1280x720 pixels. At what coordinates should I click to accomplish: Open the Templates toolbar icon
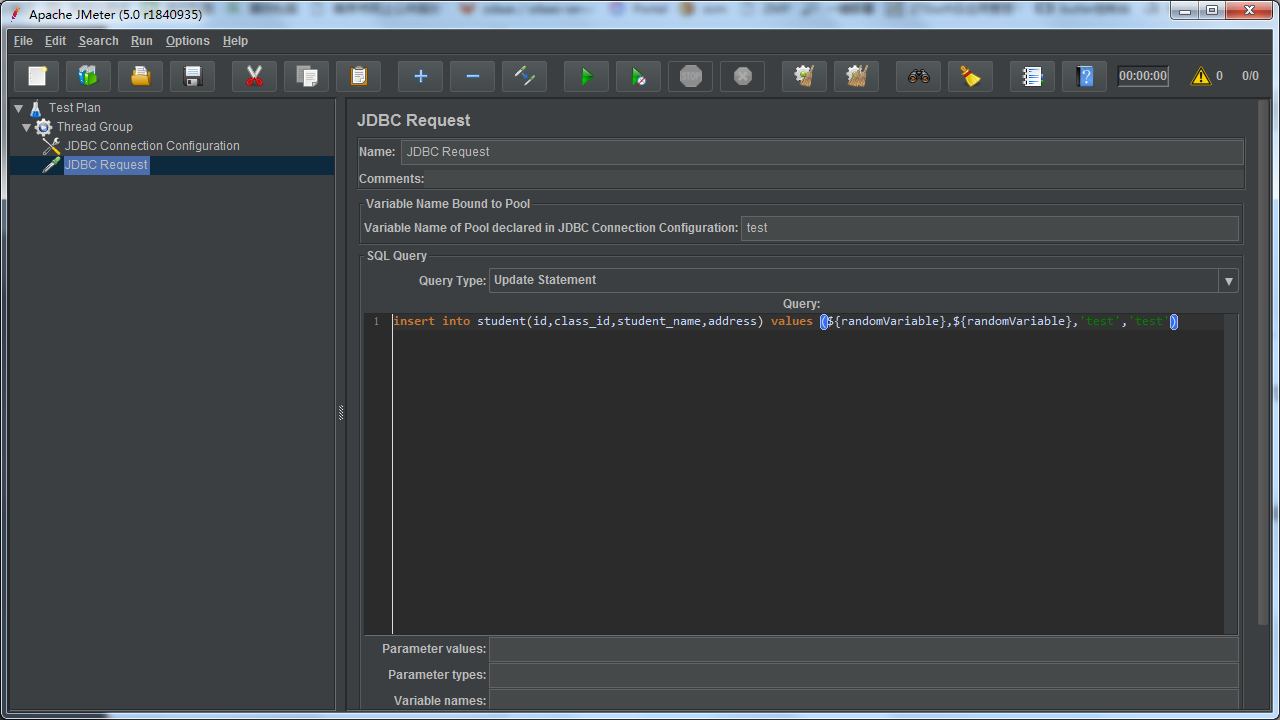(89, 76)
